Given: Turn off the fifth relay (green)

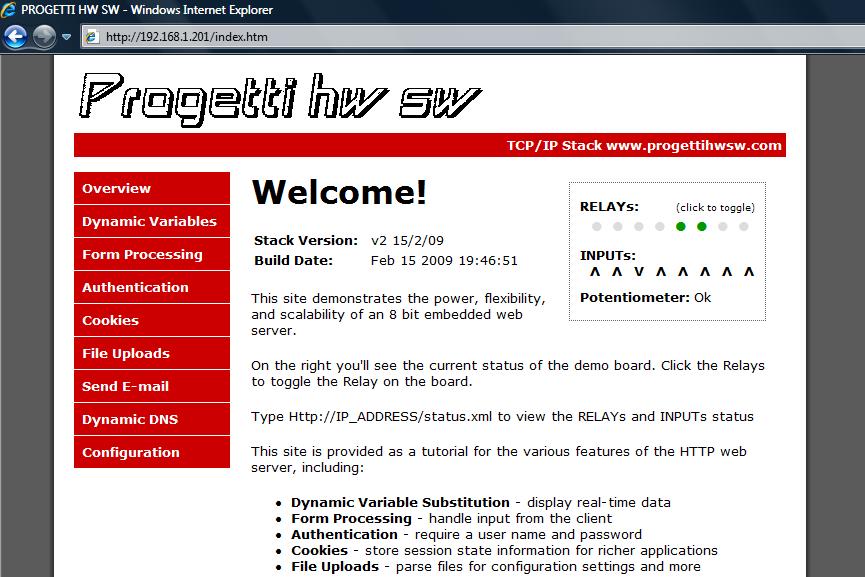Looking at the screenshot, I should (x=680, y=226).
